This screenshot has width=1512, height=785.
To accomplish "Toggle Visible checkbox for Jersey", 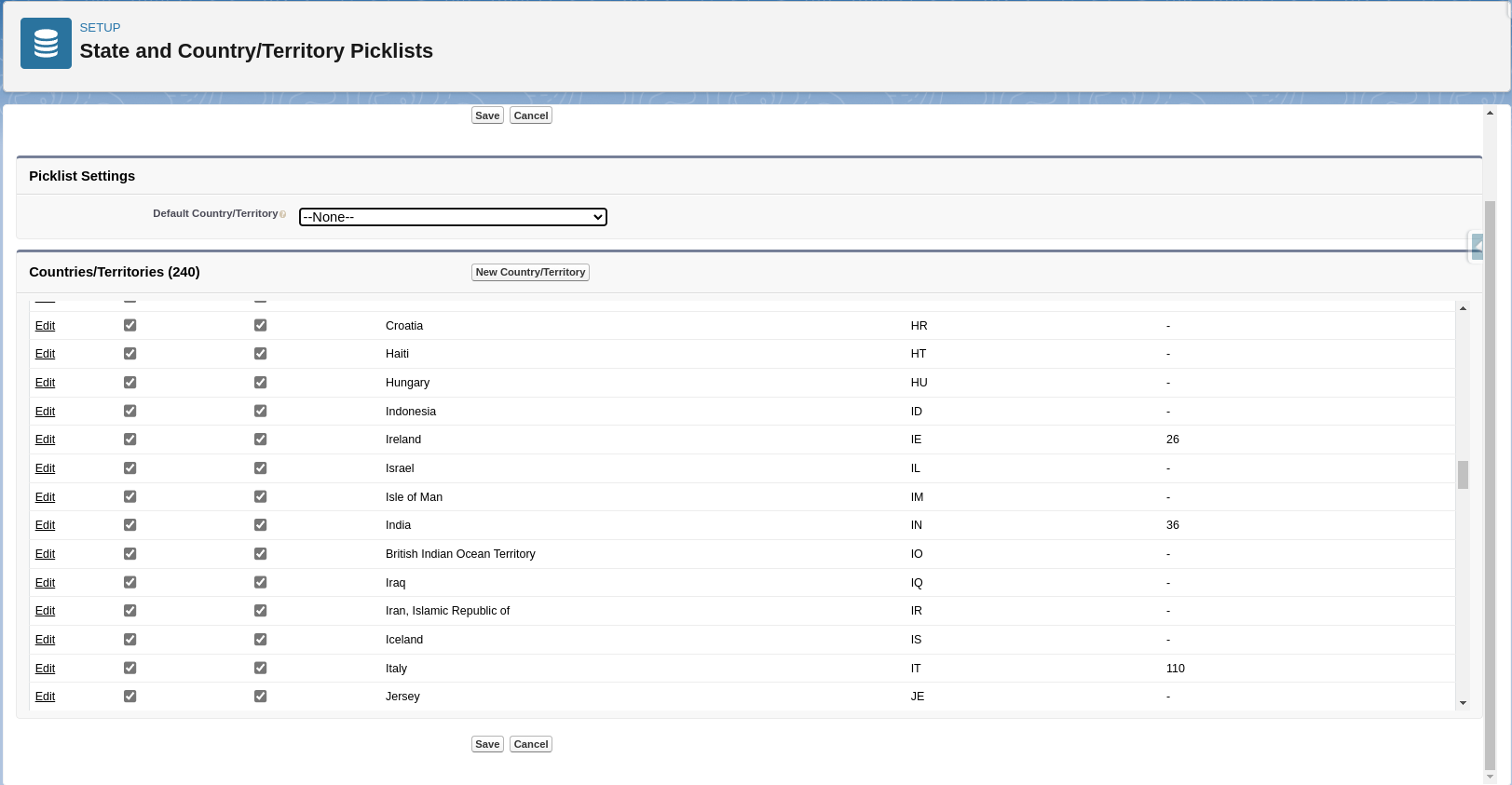I will 260,697.
